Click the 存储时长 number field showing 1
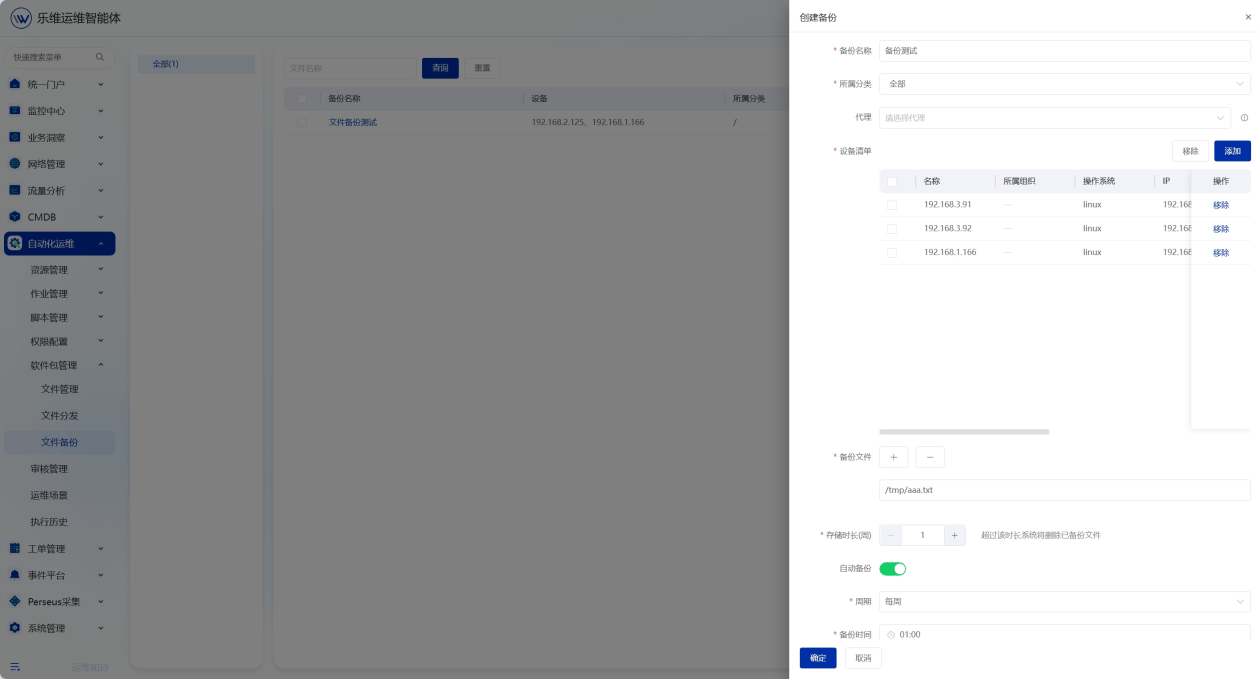Viewport: 1260px width, 679px height. [x=922, y=535]
